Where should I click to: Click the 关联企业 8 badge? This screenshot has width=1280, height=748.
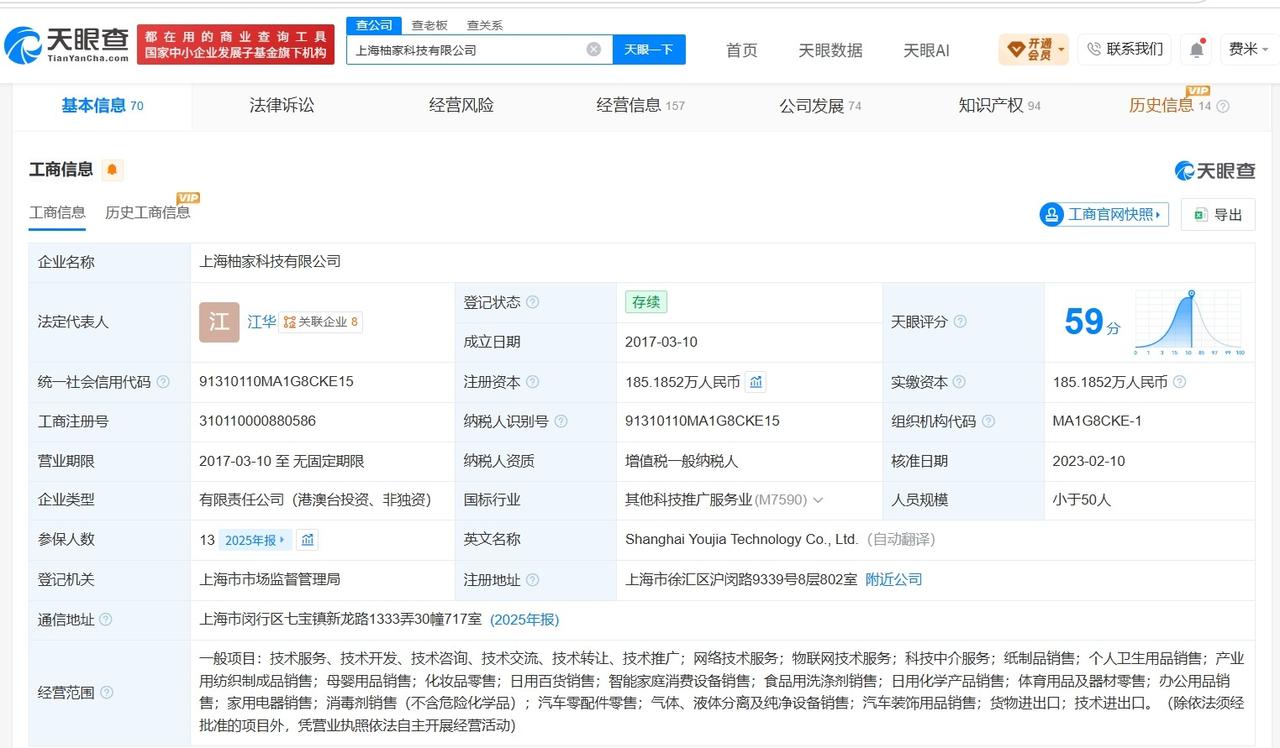321,322
